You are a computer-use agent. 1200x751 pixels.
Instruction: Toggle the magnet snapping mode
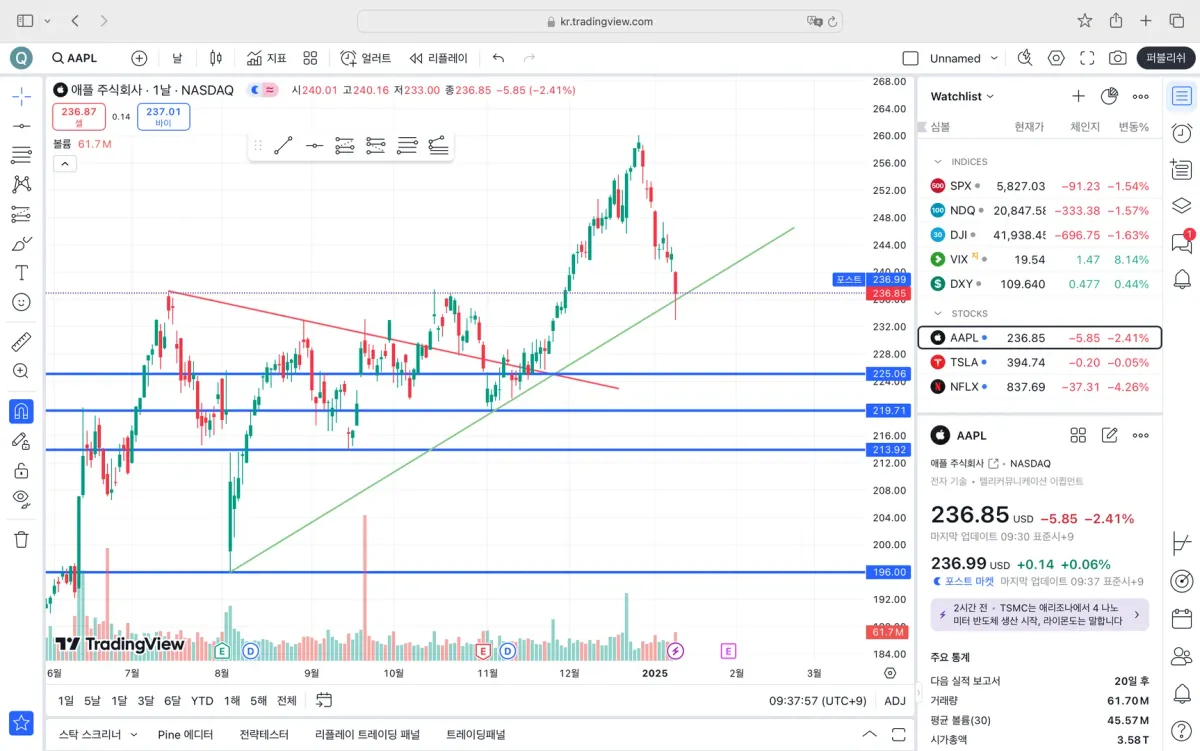pyautogui.click(x=21, y=411)
